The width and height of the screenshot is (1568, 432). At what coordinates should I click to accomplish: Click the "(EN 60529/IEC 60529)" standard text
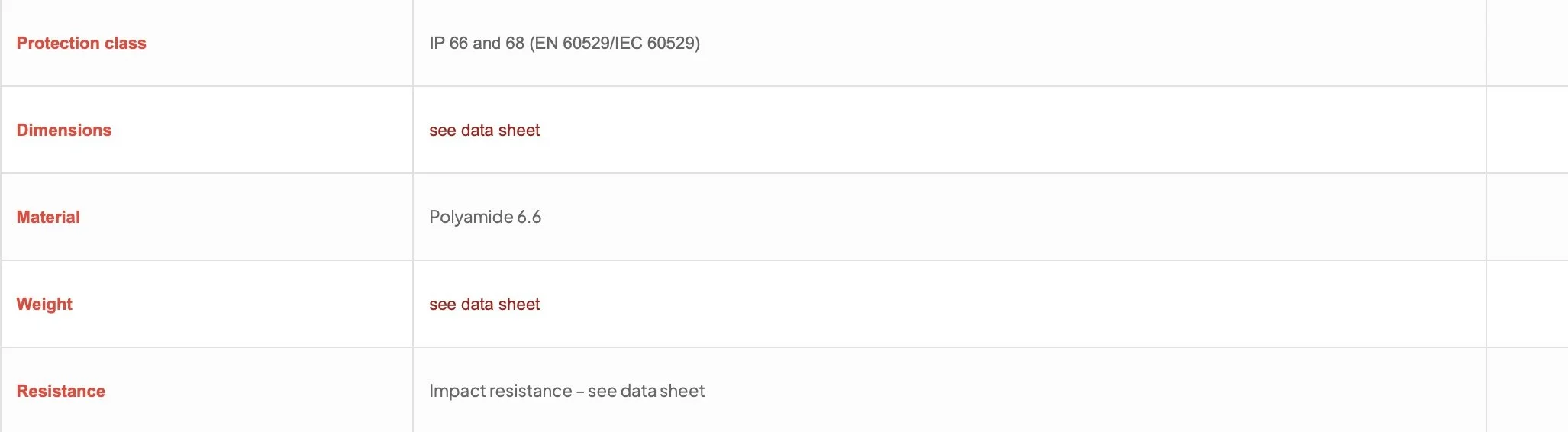pyautogui.click(x=615, y=44)
